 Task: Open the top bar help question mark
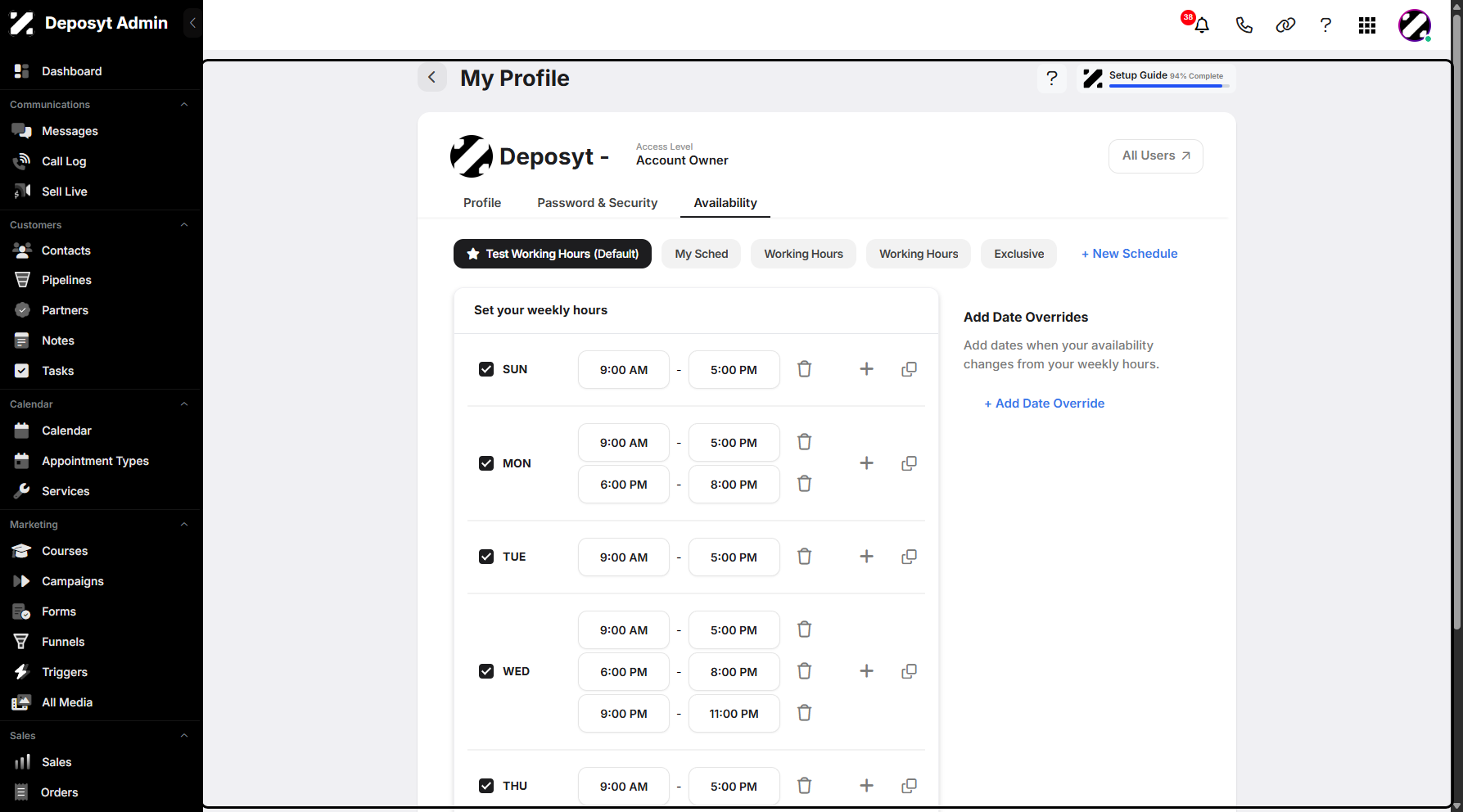point(1325,25)
